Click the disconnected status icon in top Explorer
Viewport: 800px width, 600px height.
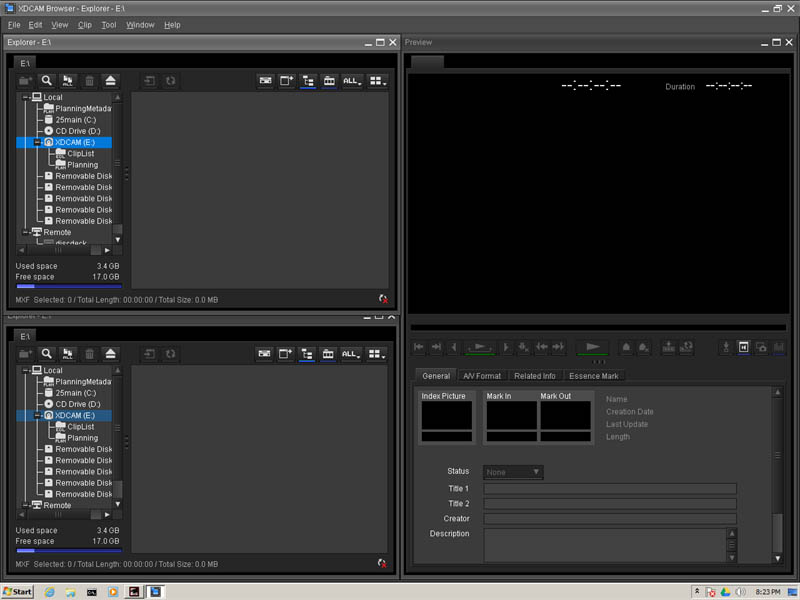(x=383, y=299)
